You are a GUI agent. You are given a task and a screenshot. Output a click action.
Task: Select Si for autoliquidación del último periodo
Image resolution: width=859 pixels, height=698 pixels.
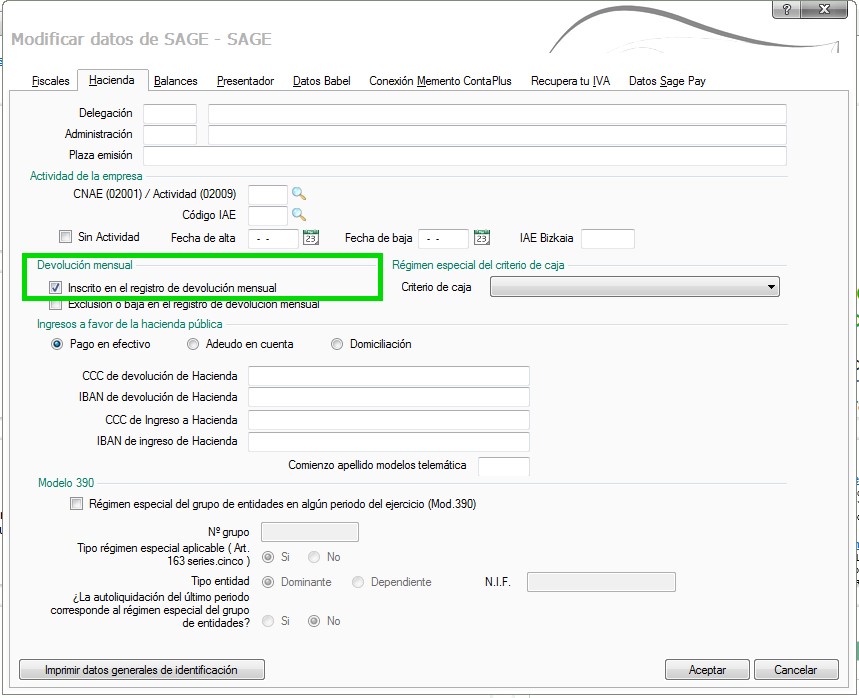click(x=268, y=621)
